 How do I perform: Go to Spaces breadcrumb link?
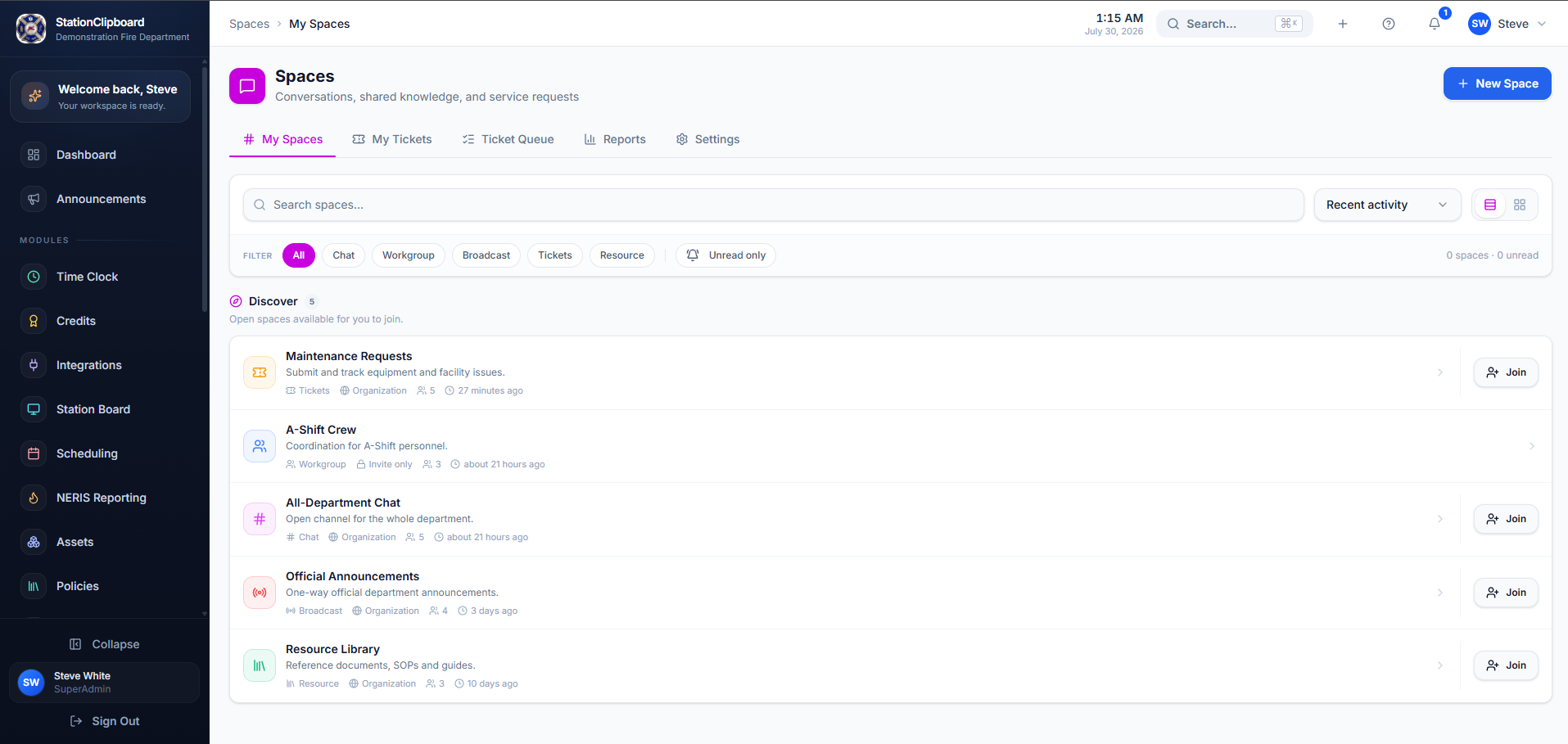[249, 24]
